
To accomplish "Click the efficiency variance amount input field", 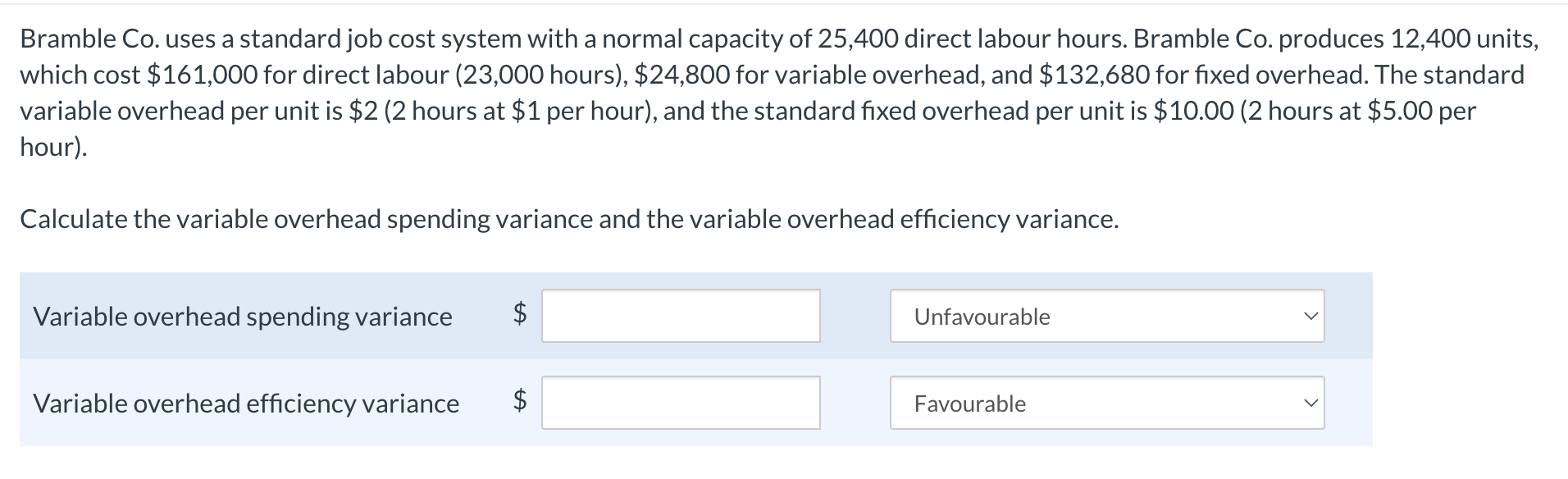I will [x=679, y=404].
